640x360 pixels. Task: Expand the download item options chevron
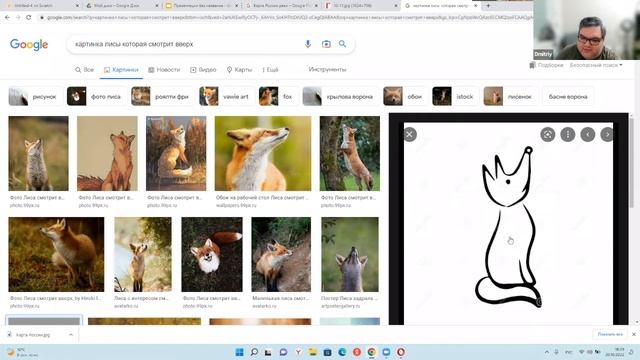71,335
